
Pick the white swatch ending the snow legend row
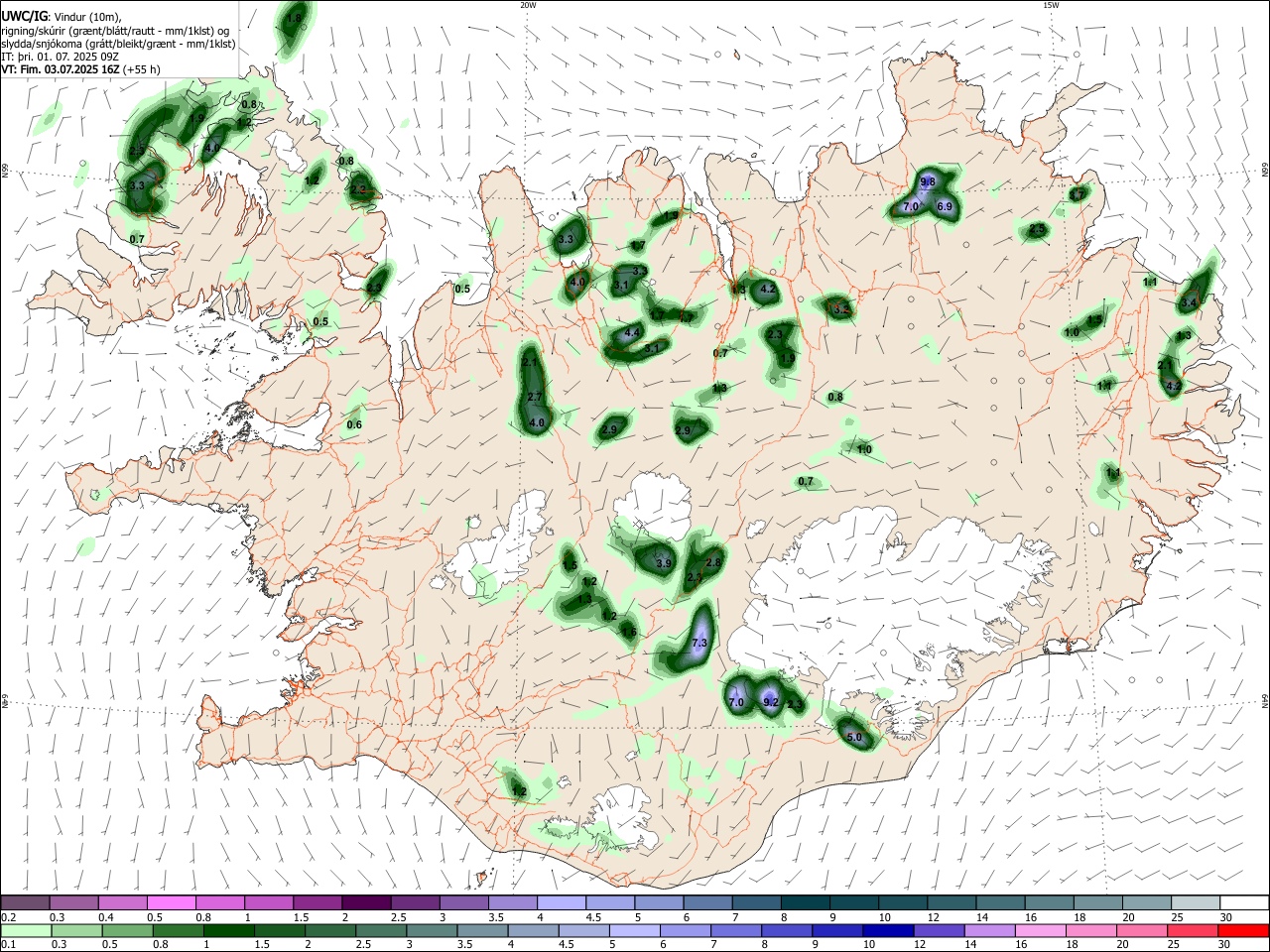pyautogui.click(x=1244, y=903)
